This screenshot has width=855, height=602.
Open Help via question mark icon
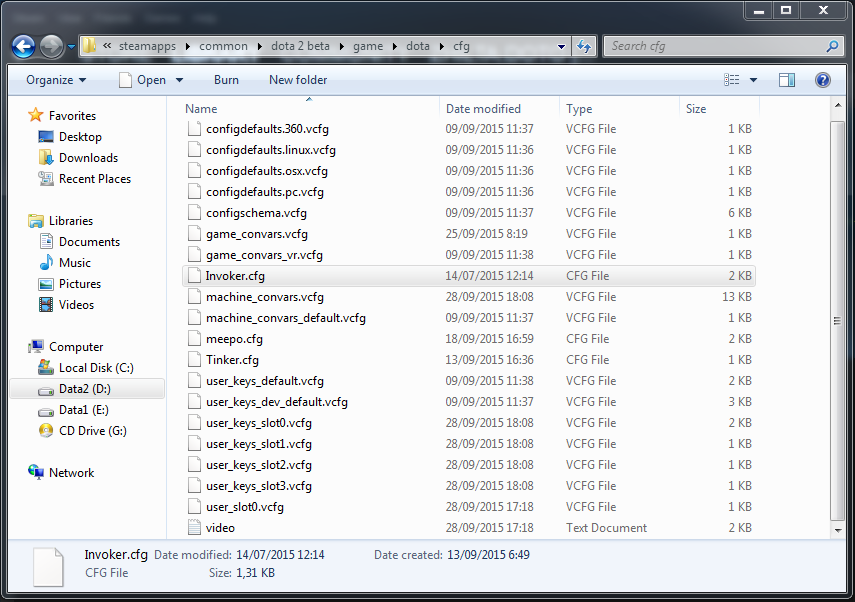pyautogui.click(x=822, y=80)
